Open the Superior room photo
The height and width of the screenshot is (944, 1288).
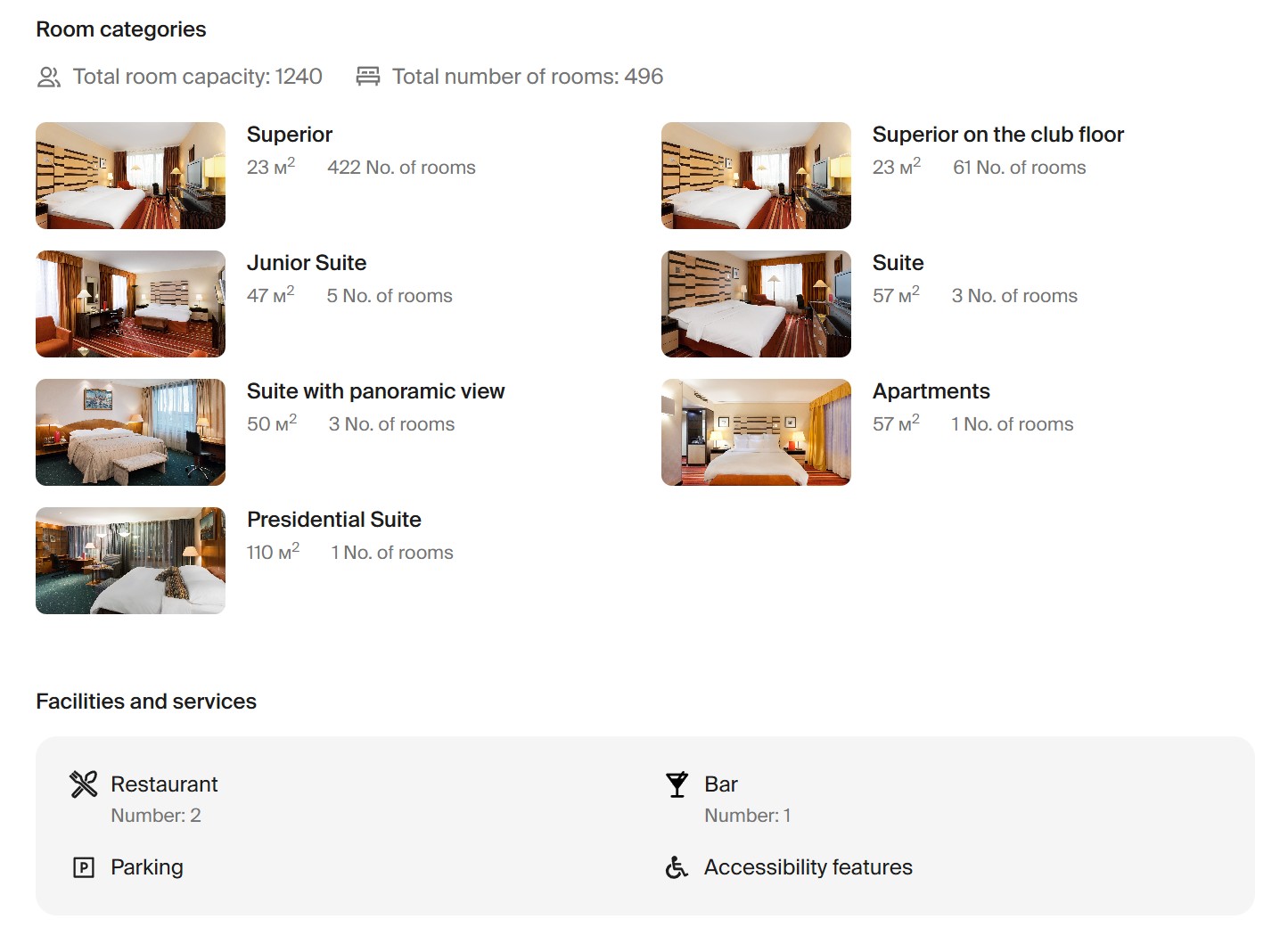click(x=130, y=176)
